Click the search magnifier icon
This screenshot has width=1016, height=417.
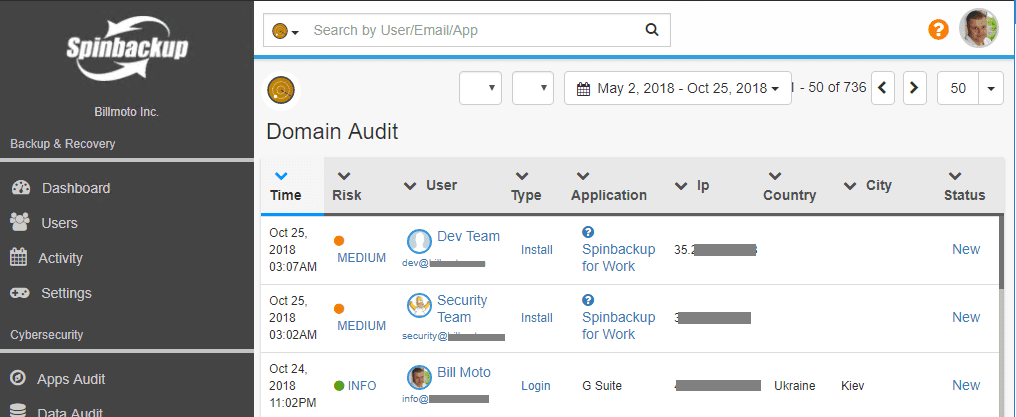[x=652, y=30]
